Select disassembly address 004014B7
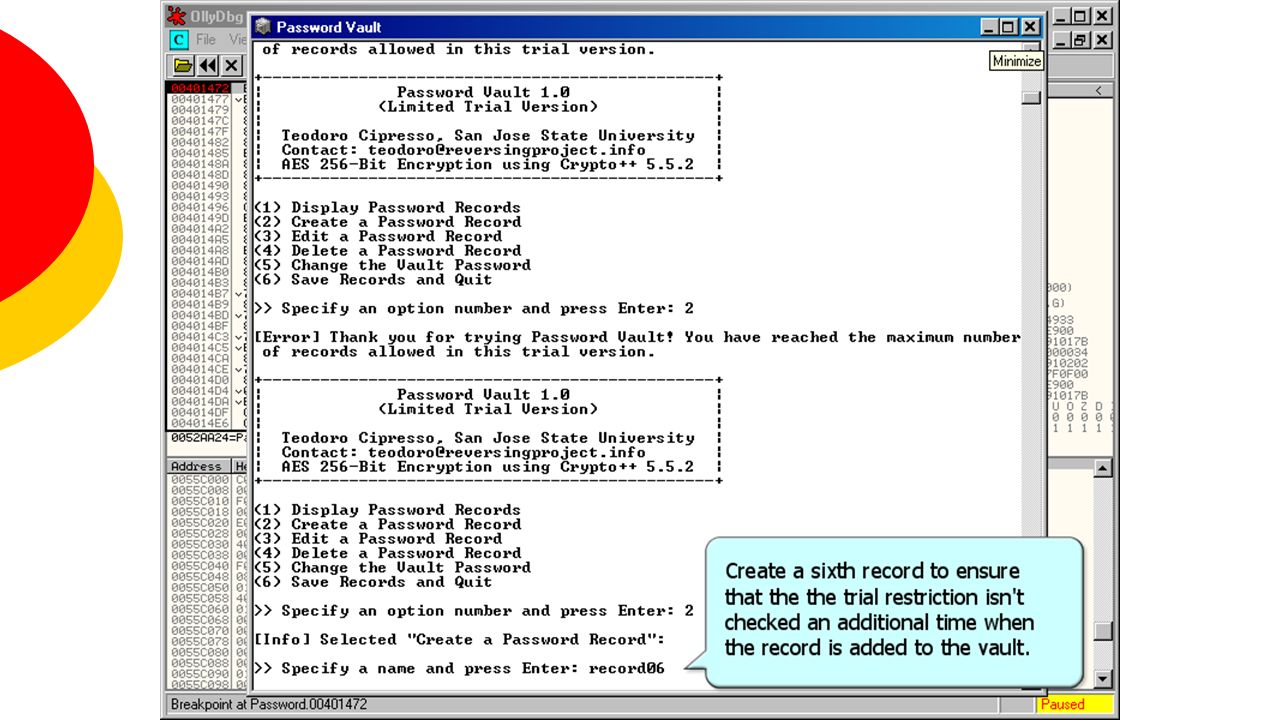The image size is (1280, 720). pyautogui.click(x=200, y=294)
